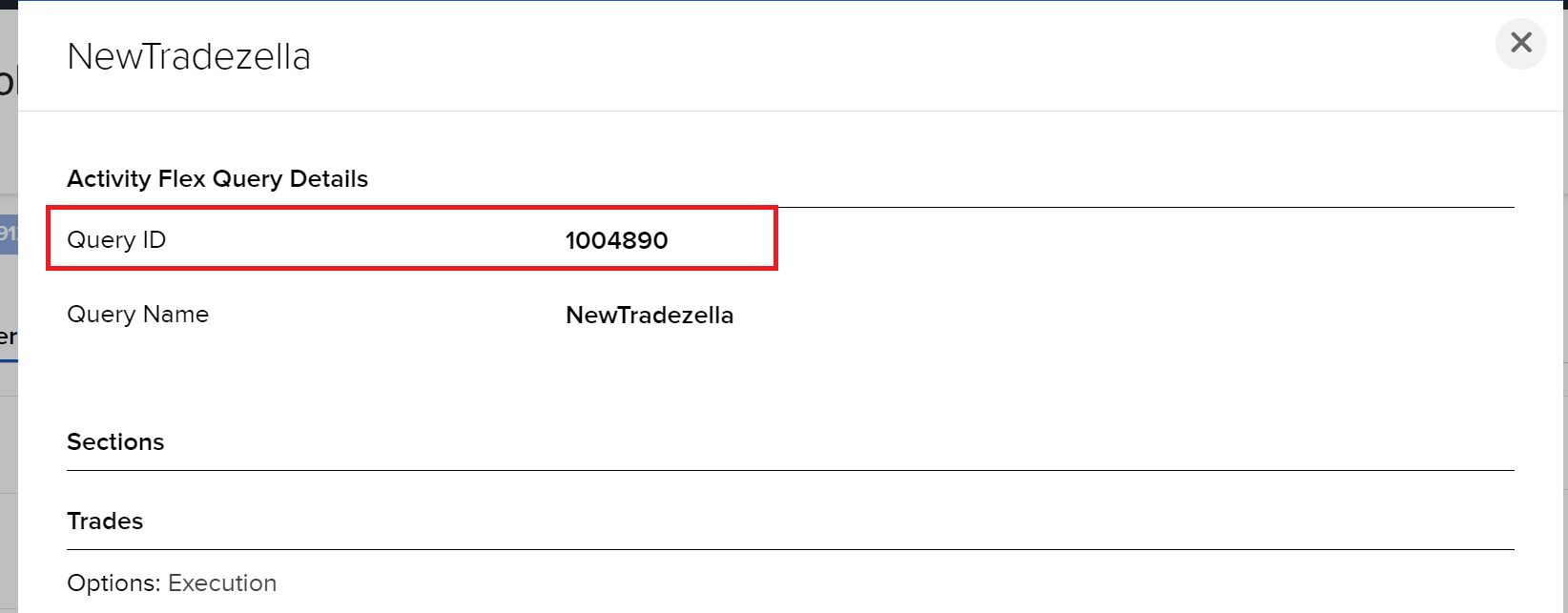Viewport: 1568px width, 613px height.
Task: Click the divider line beneath Trades heading
Action: [790, 549]
